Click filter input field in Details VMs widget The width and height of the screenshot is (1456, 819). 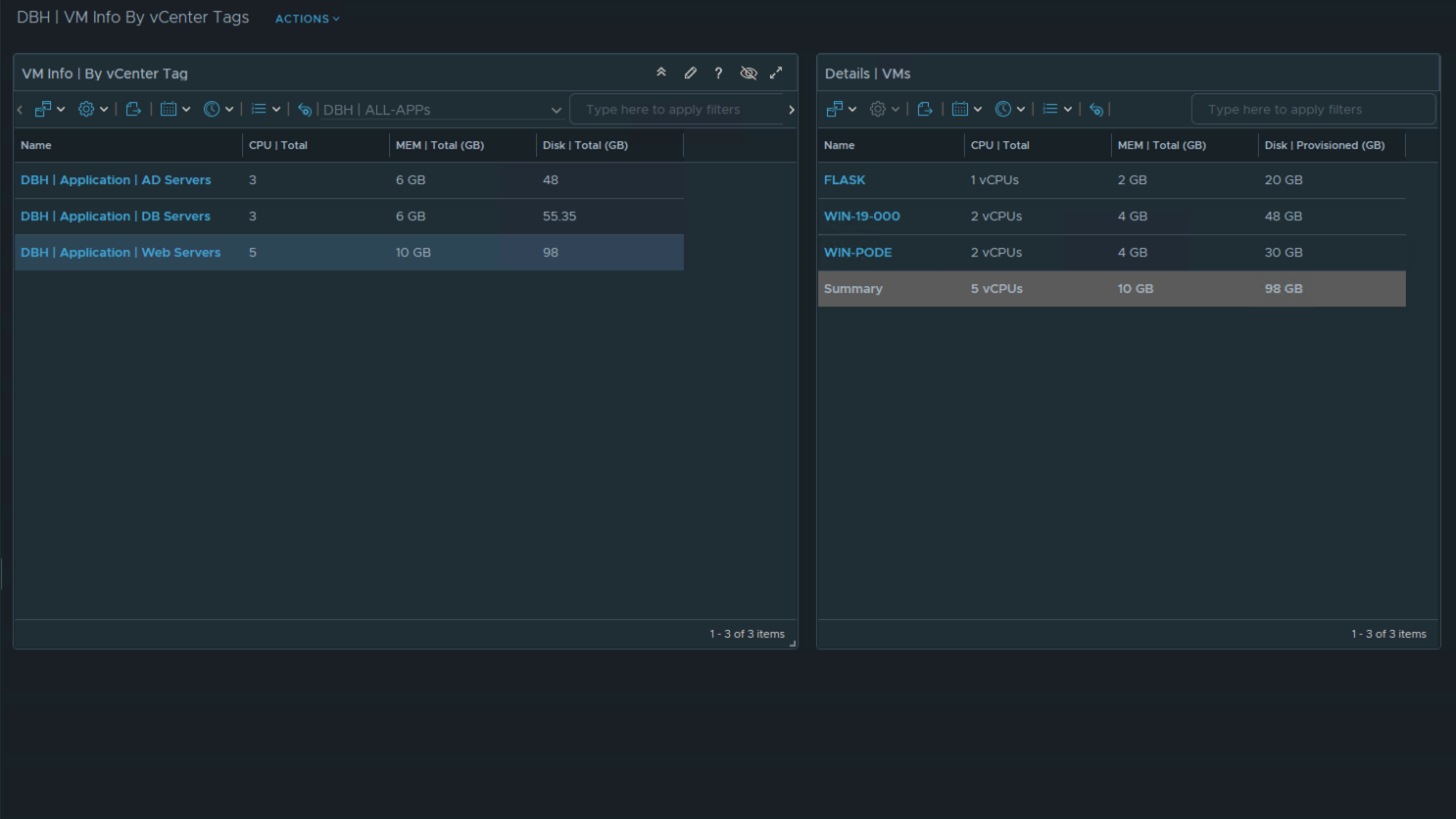point(1312,110)
